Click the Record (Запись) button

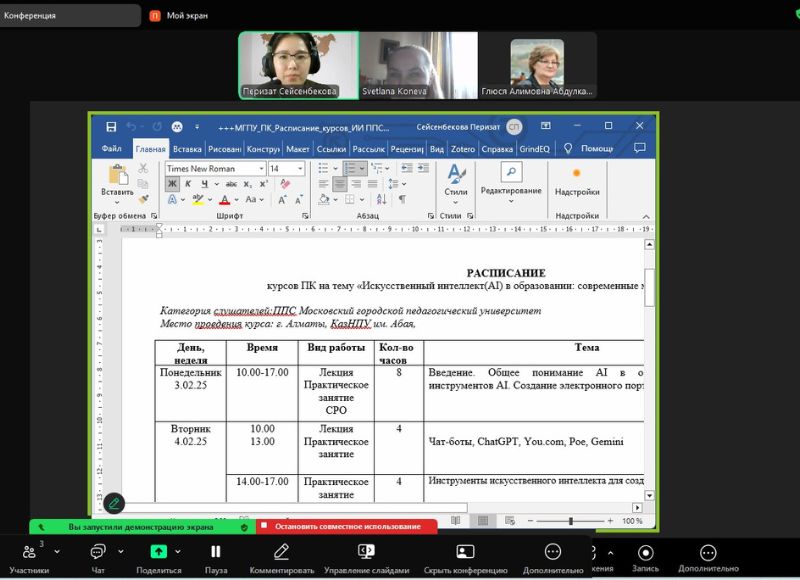[645, 555]
